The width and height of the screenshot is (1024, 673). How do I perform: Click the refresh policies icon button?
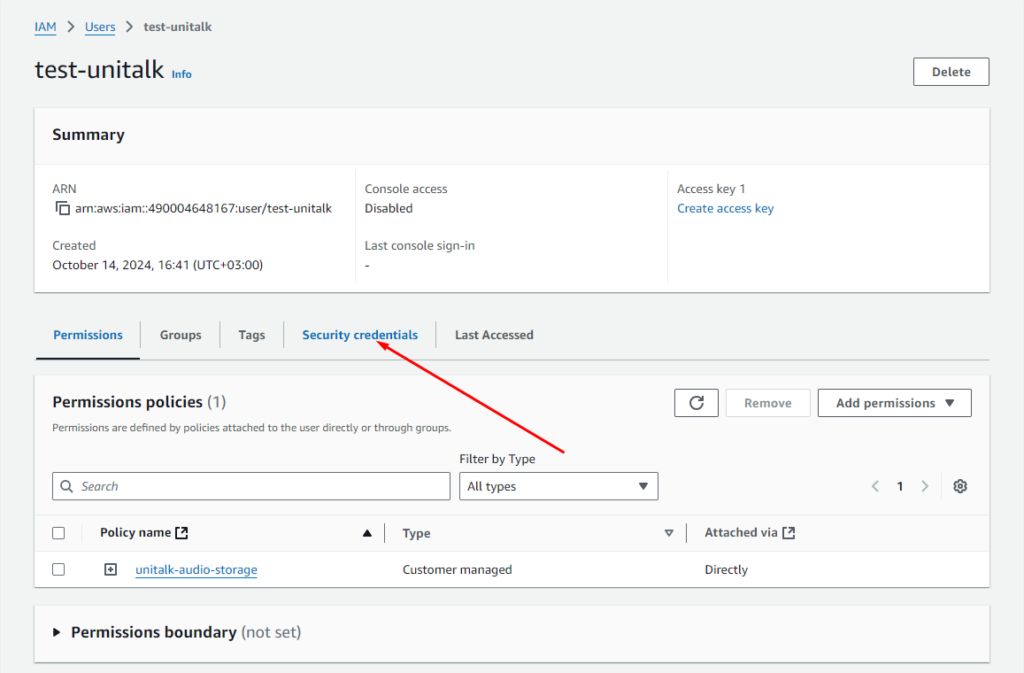(x=697, y=403)
